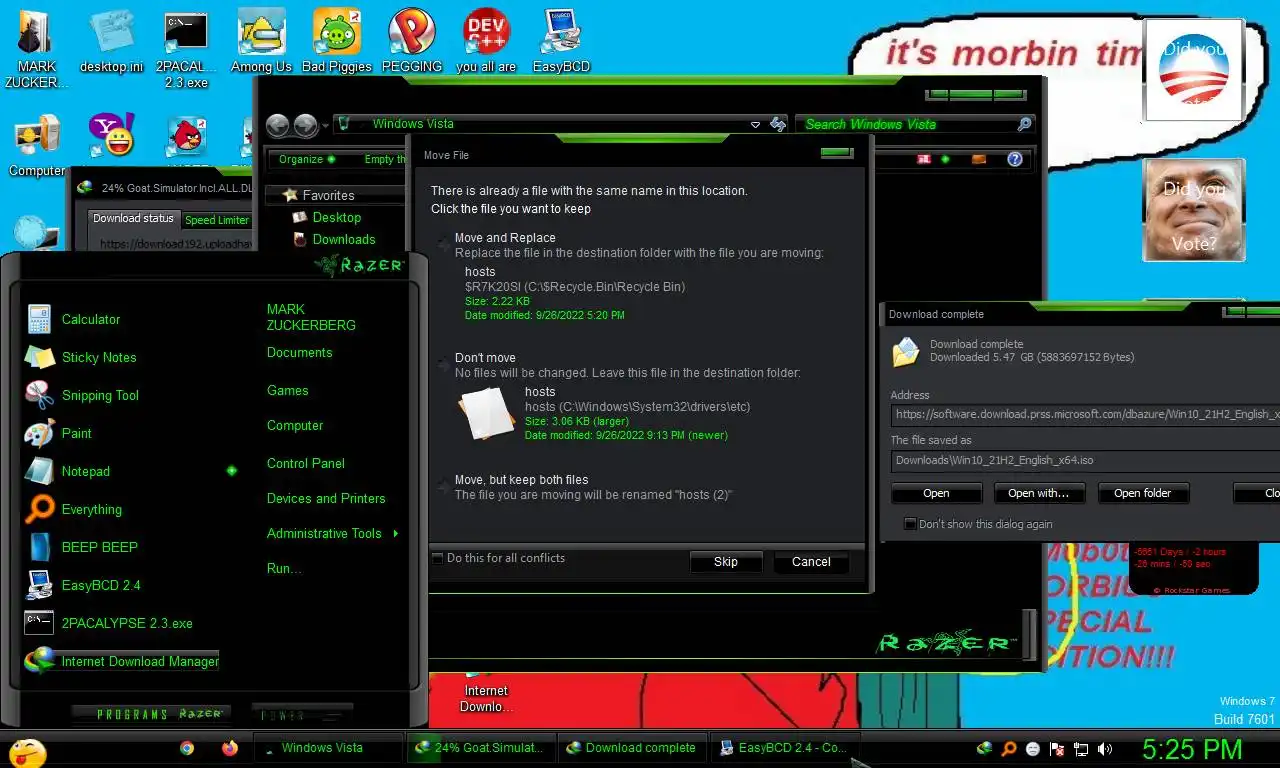Screen dimensions: 1280x768
Task: Select the Angry Birds desktop icon
Action: tap(186, 137)
